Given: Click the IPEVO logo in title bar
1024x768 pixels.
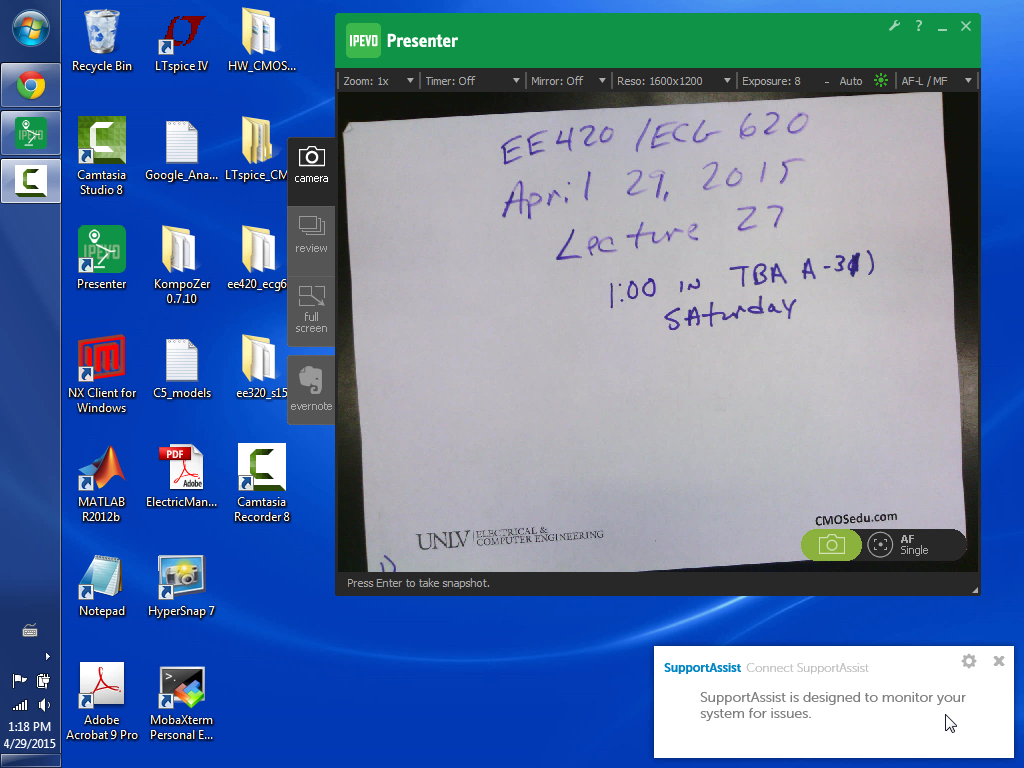Looking at the screenshot, I should [363, 40].
